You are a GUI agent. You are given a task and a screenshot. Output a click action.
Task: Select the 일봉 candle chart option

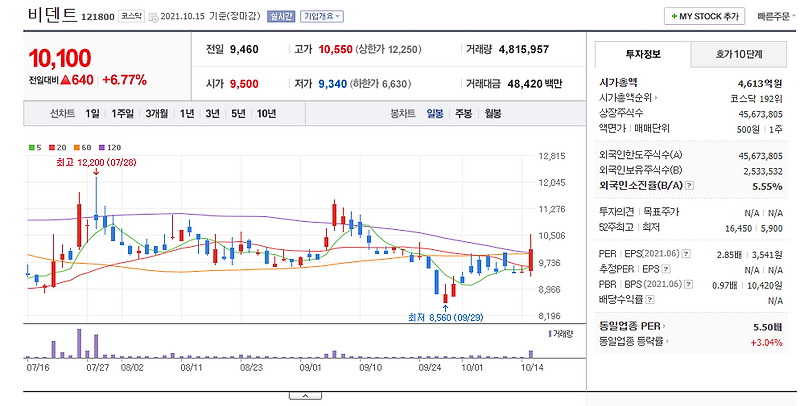tap(435, 113)
